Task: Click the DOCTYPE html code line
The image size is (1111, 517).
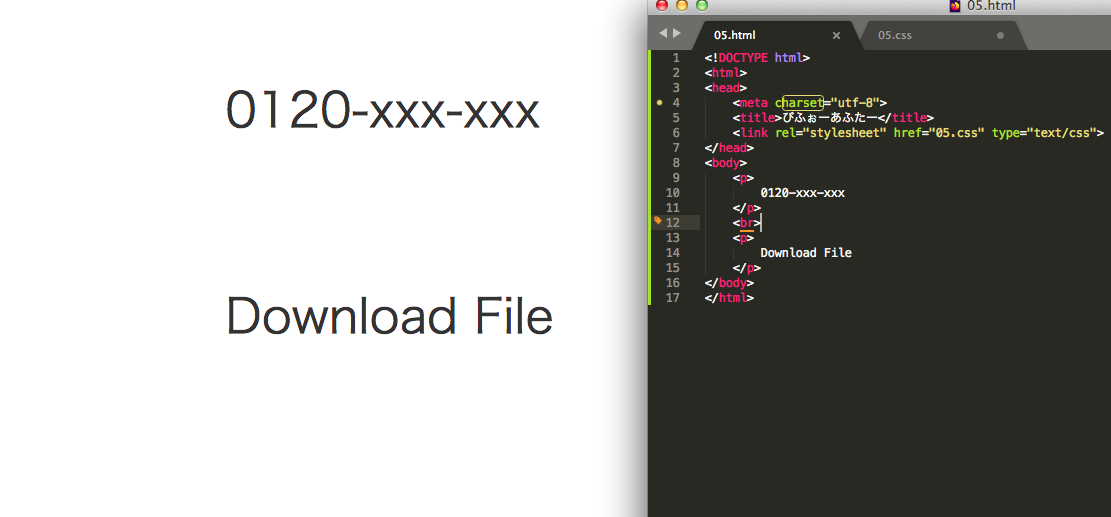Action: point(757,58)
